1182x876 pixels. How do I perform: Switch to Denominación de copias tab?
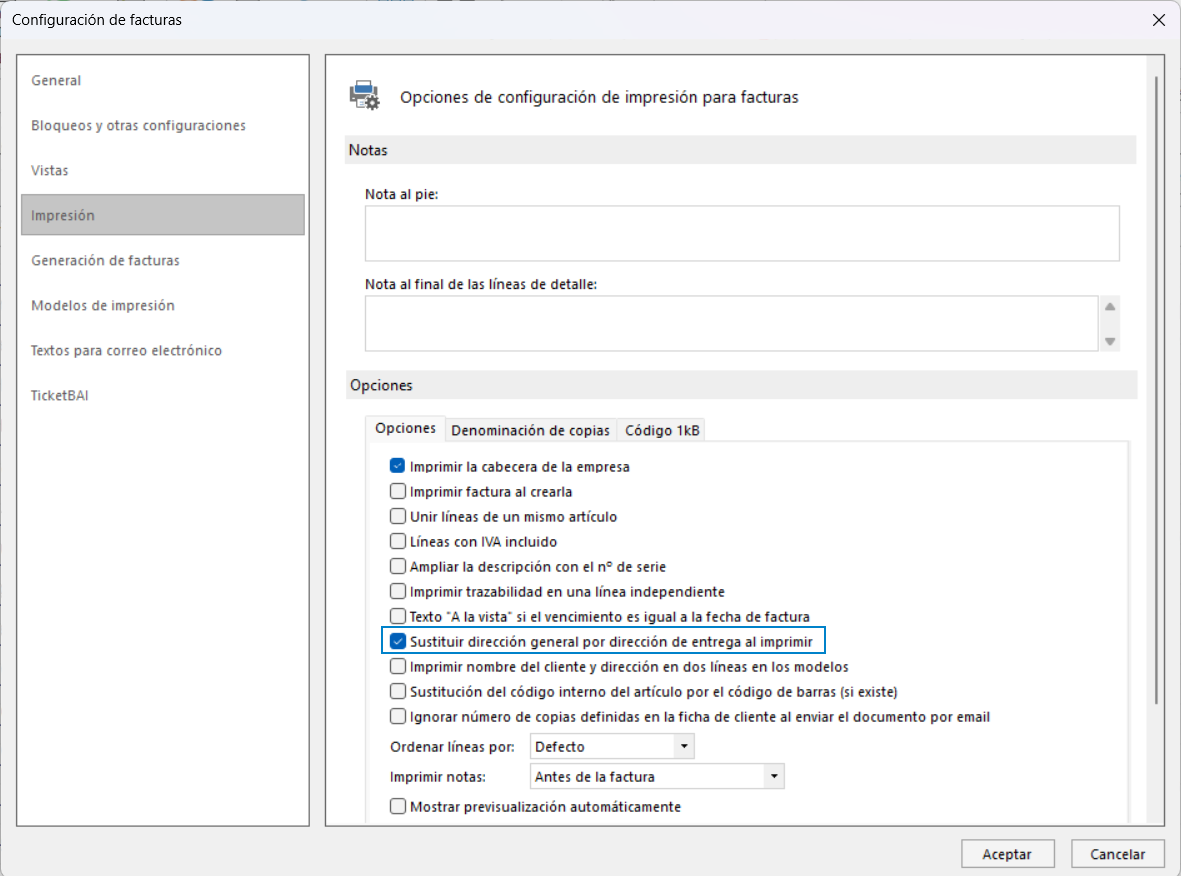coord(530,430)
